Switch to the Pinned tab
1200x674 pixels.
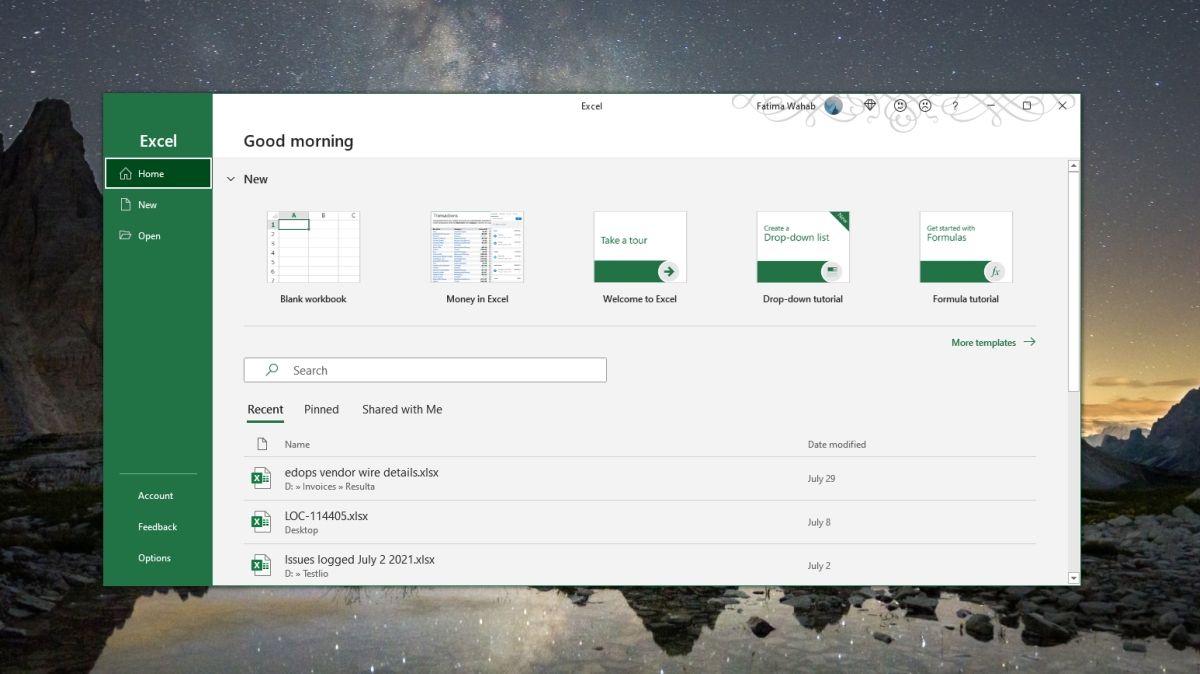[x=321, y=409]
